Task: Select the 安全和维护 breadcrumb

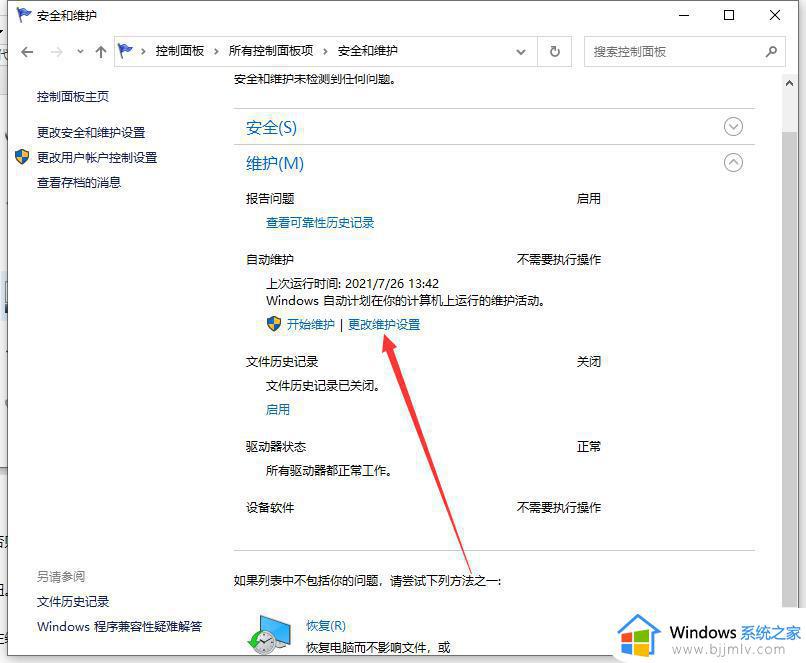Action: (x=368, y=51)
